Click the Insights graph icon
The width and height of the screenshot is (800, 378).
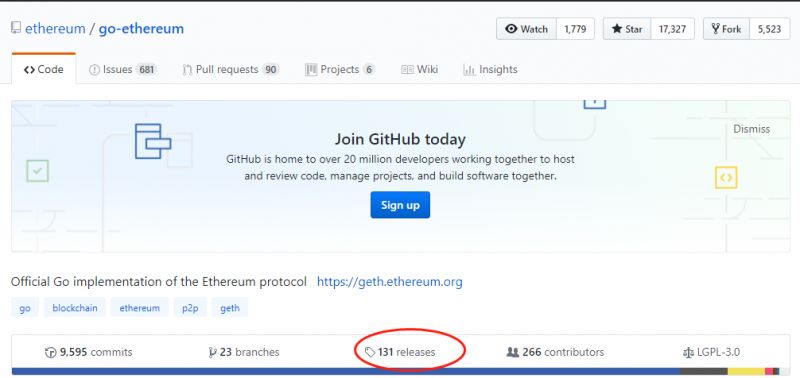click(469, 70)
